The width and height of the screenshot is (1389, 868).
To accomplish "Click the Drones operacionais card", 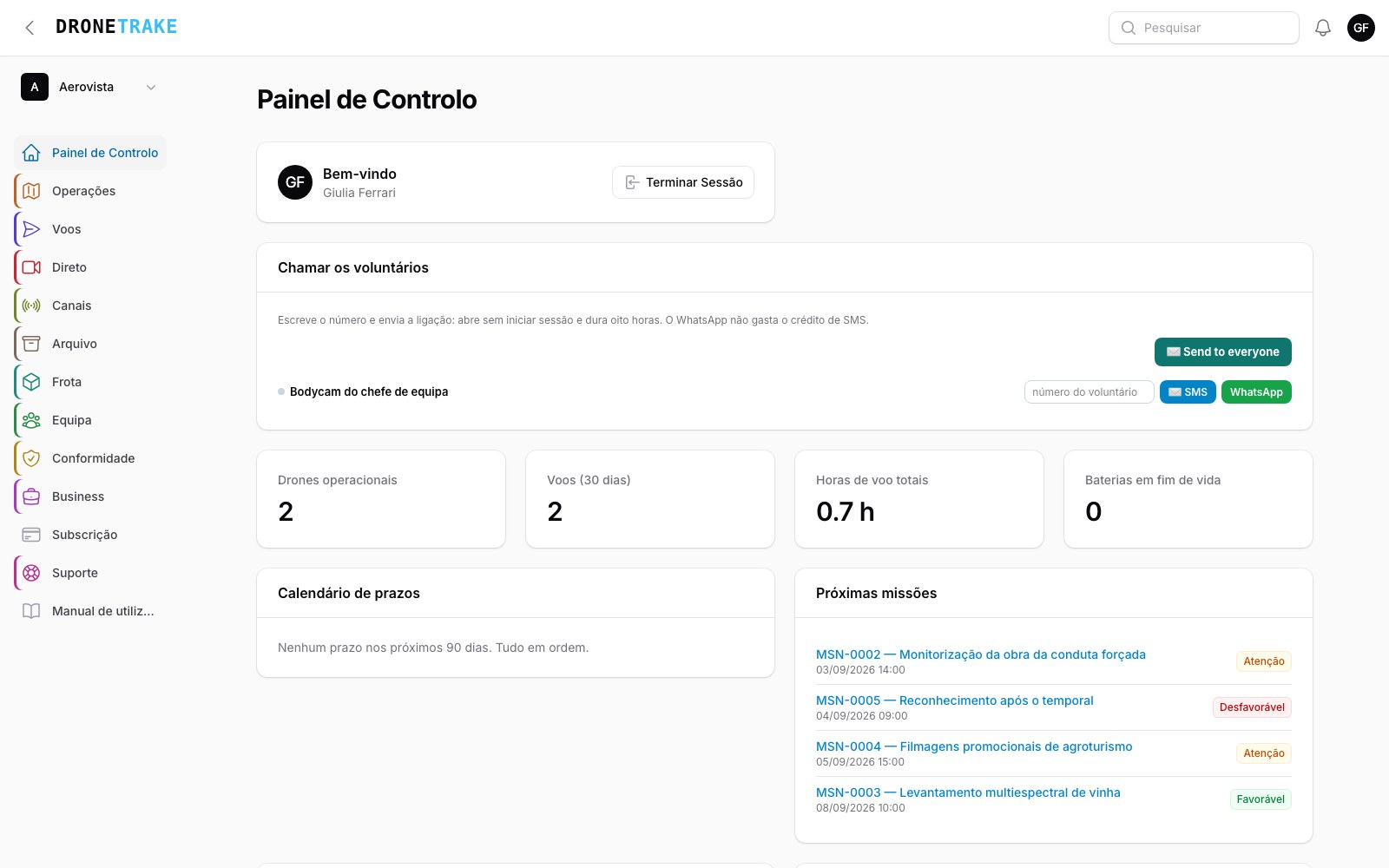I will click(381, 499).
